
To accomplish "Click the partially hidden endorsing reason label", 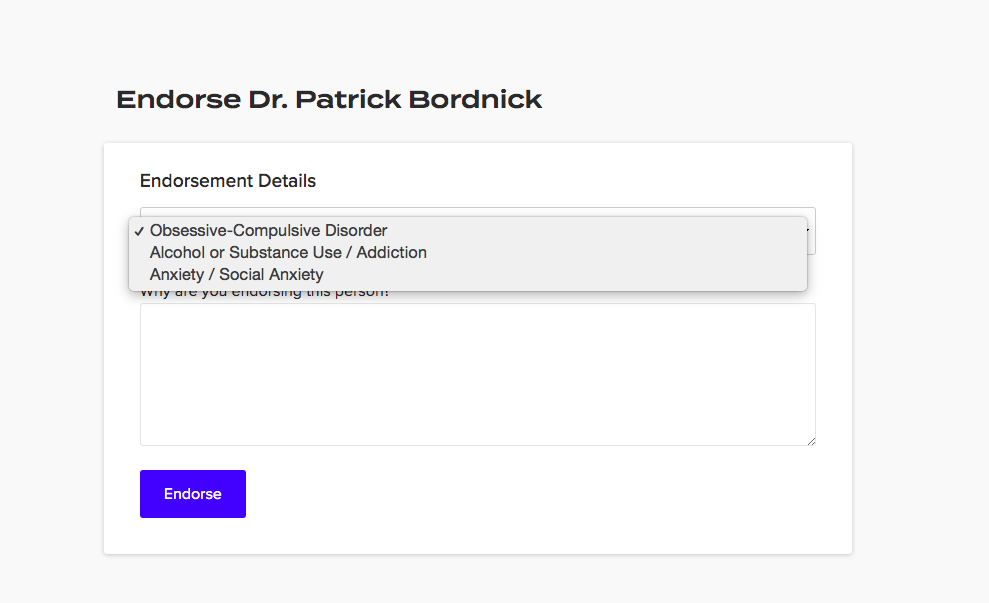I will click(265, 294).
